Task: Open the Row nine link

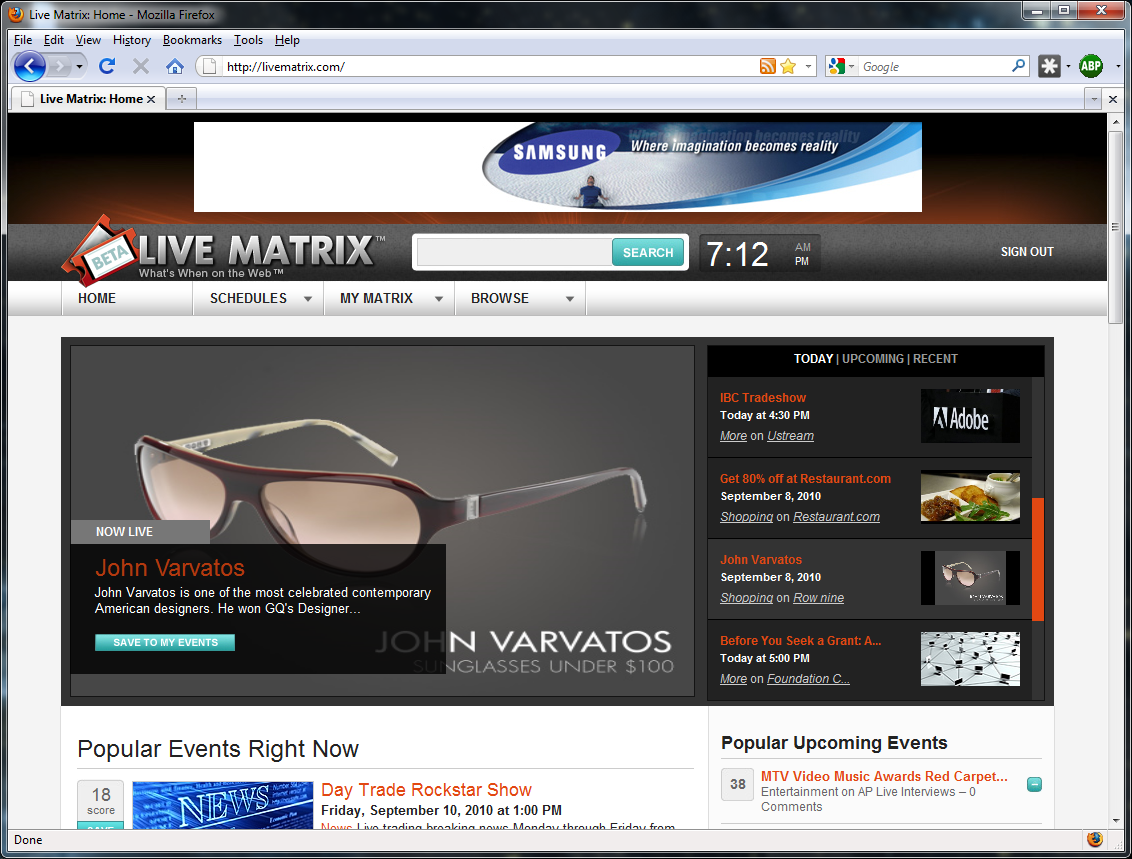Action: [x=819, y=598]
